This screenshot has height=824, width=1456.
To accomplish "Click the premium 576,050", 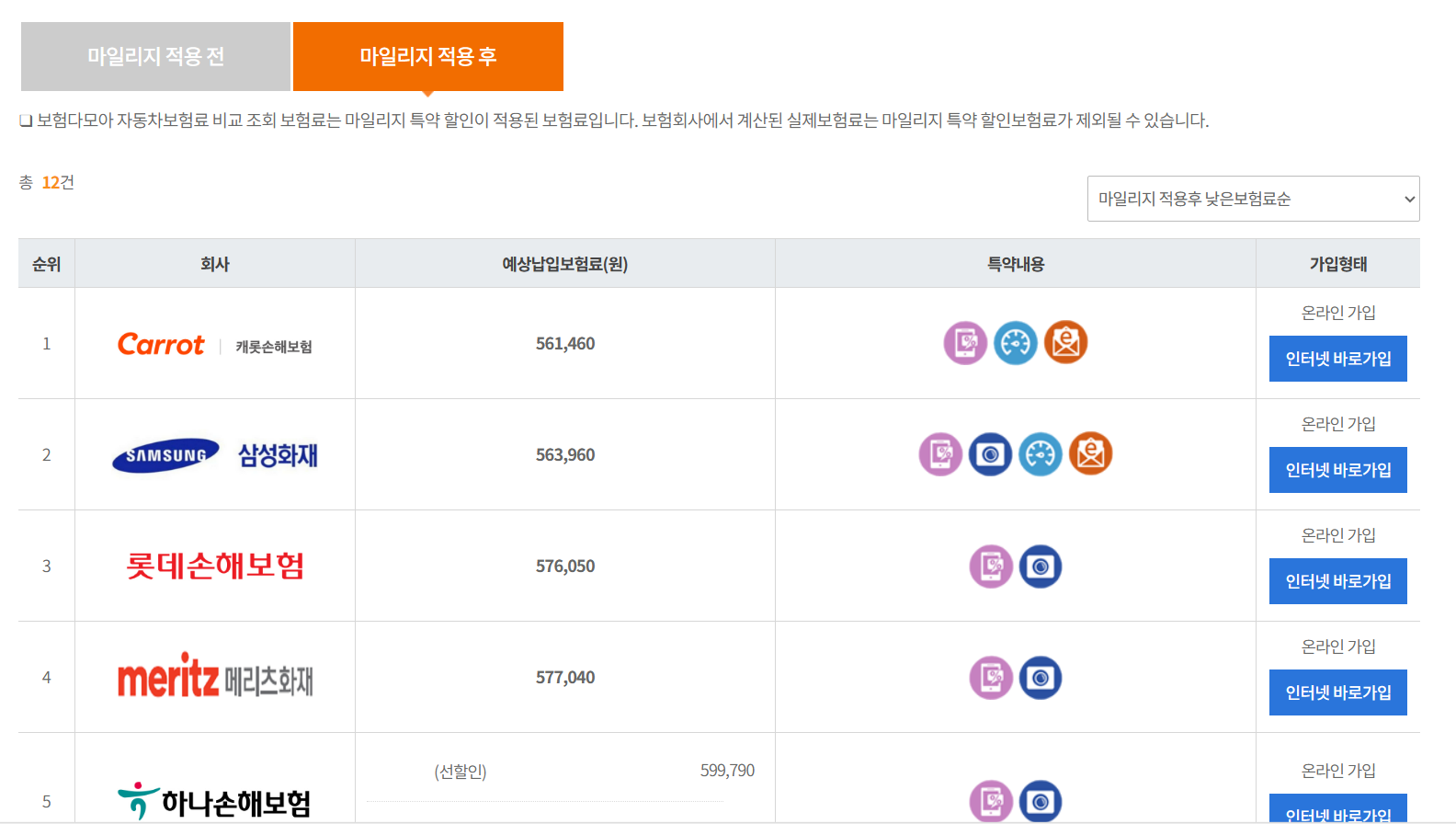I will click(565, 566).
